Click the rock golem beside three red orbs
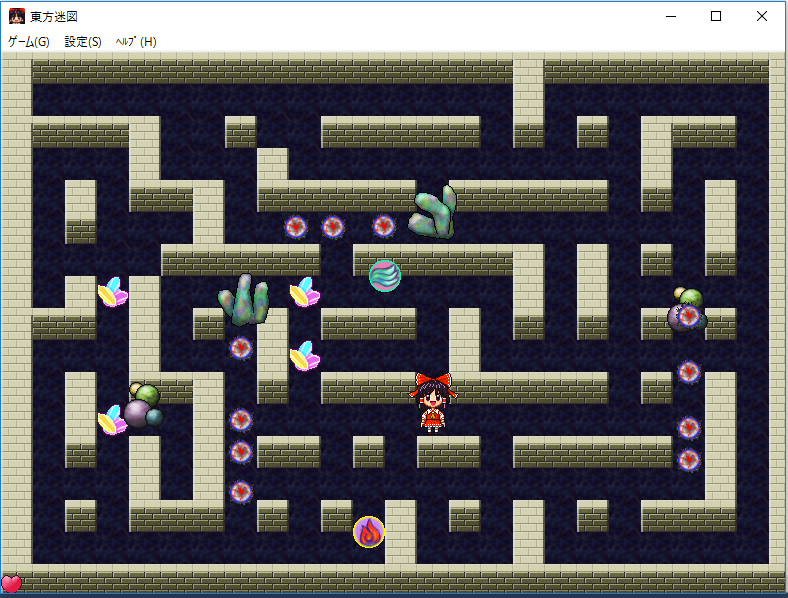This screenshot has width=788, height=598. pos(435,211)
